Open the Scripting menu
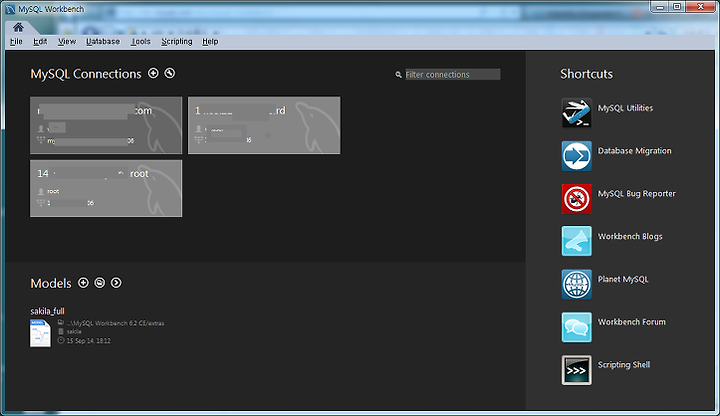The image size is (720, 416). [x=177, y=41]
